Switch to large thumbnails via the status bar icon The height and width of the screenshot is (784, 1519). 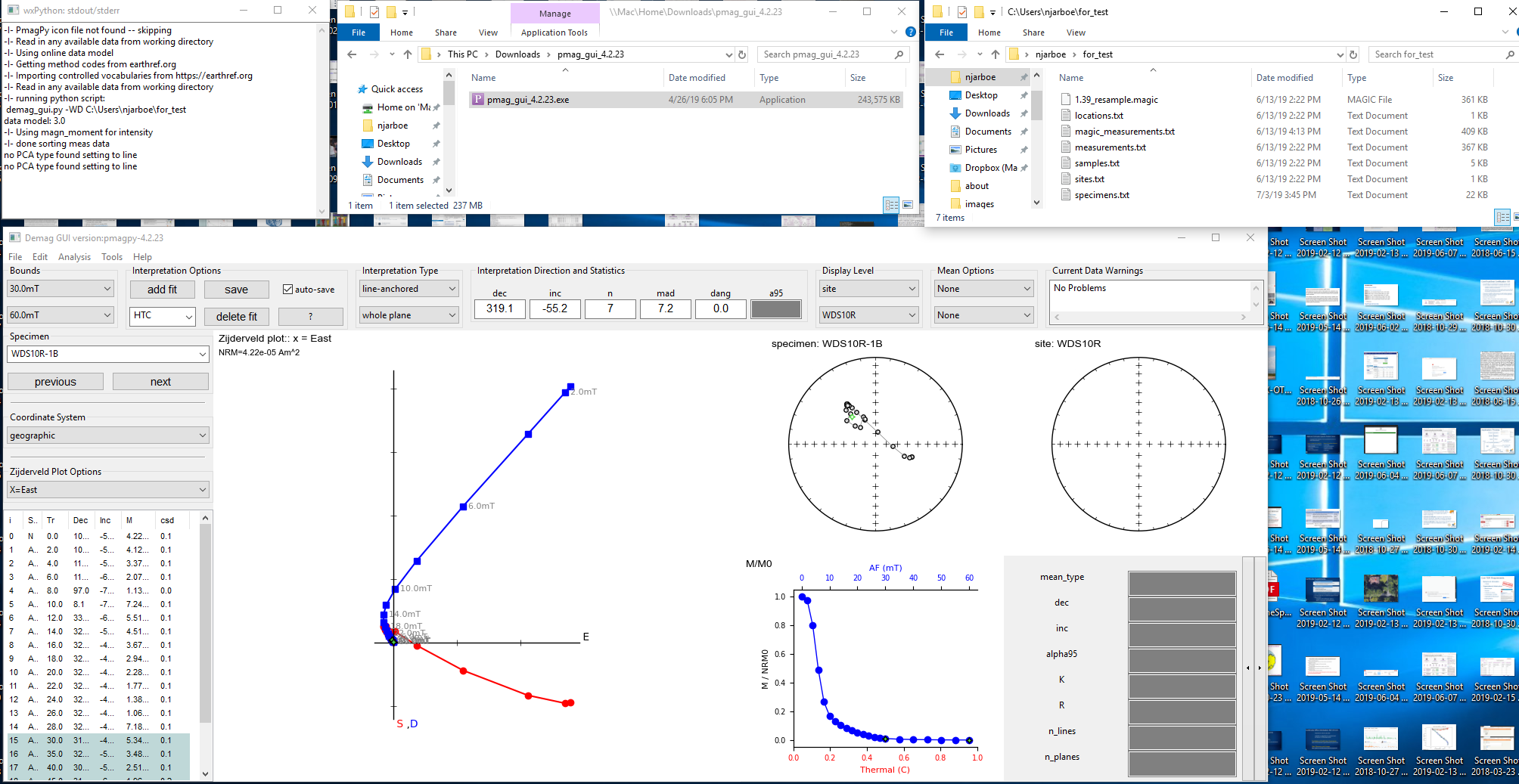pos(907,205)
